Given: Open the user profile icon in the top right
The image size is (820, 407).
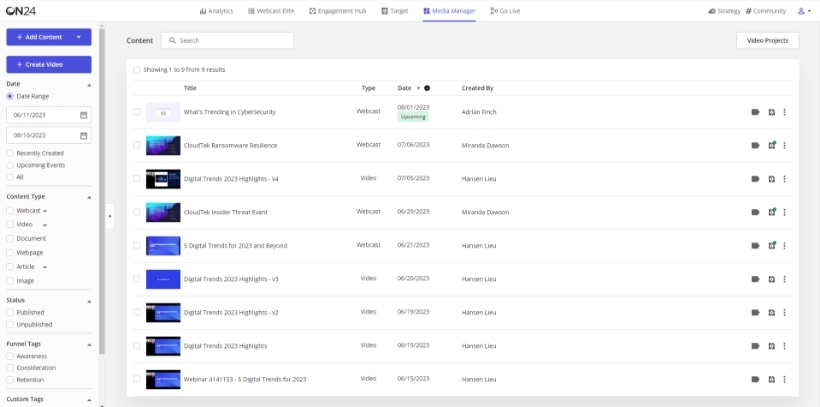Looking at the screenshot, I should tap(802, 11).
